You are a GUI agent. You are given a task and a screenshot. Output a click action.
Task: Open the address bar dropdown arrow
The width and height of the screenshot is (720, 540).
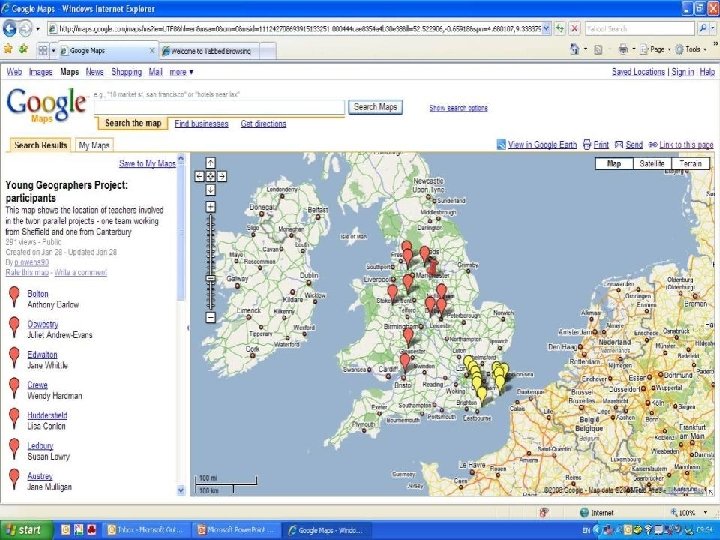pyautogui.click(x=546, y=28)
